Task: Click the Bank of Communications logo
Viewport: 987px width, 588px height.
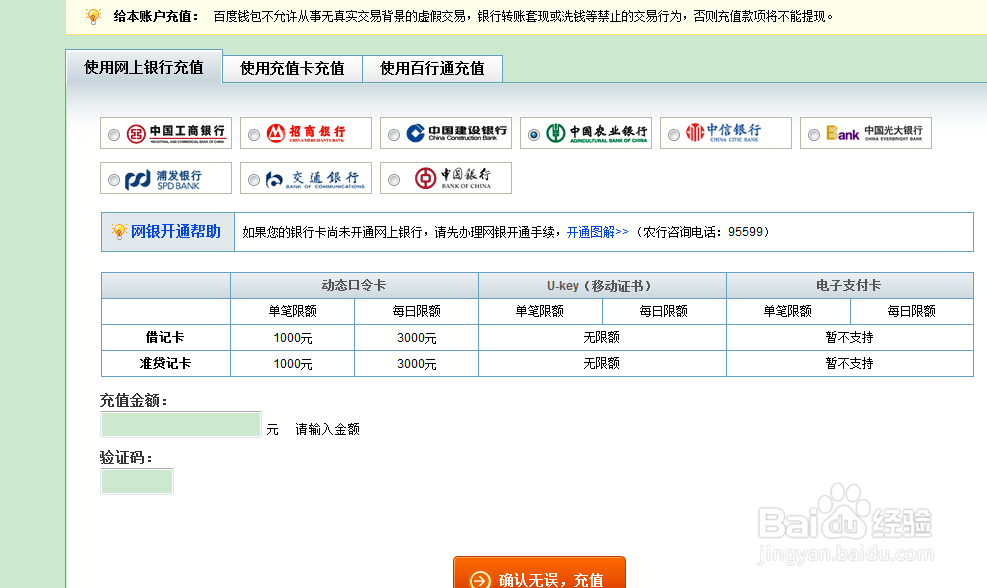Action: point(315,179)
